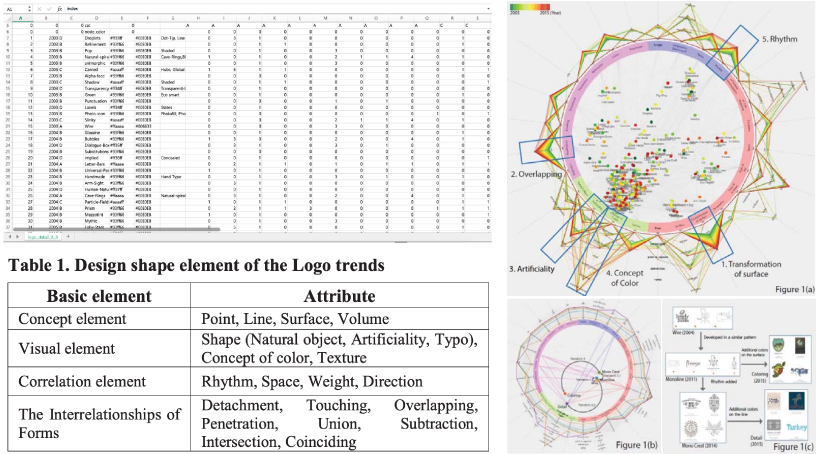The width and height of the screenshot is (821, 454).
Task: Add a new sheet with plus icon
Action: pos(68,237)
